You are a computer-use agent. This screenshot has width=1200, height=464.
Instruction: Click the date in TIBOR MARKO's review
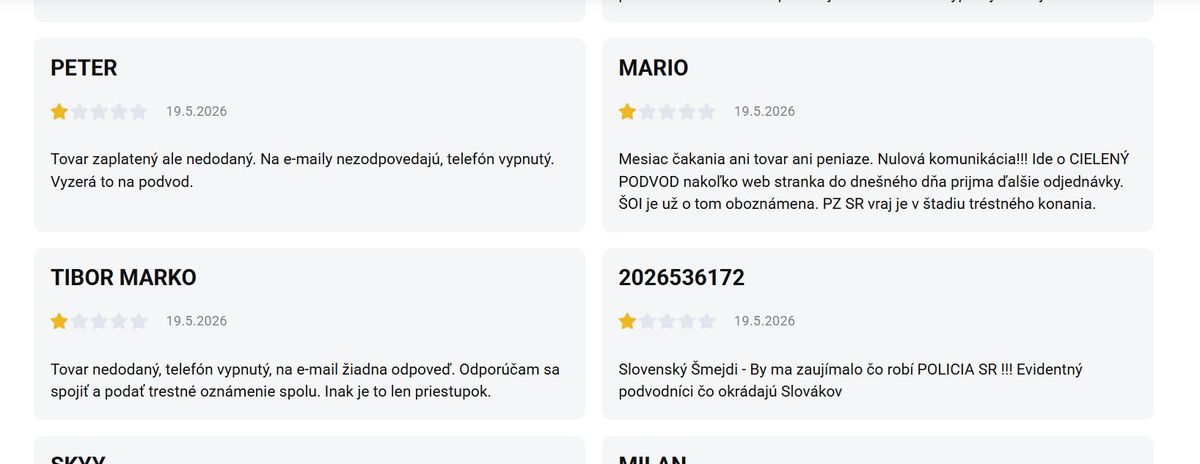point(196,321)
